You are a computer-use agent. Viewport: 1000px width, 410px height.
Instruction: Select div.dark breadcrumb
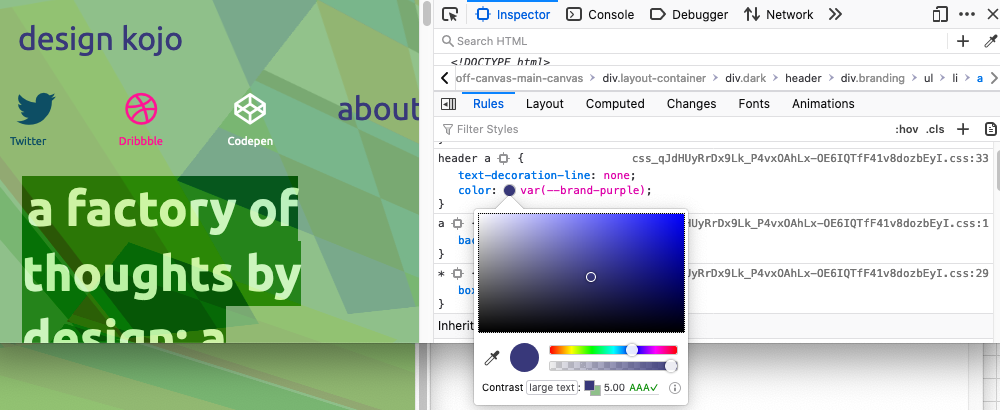coord(746,78)
